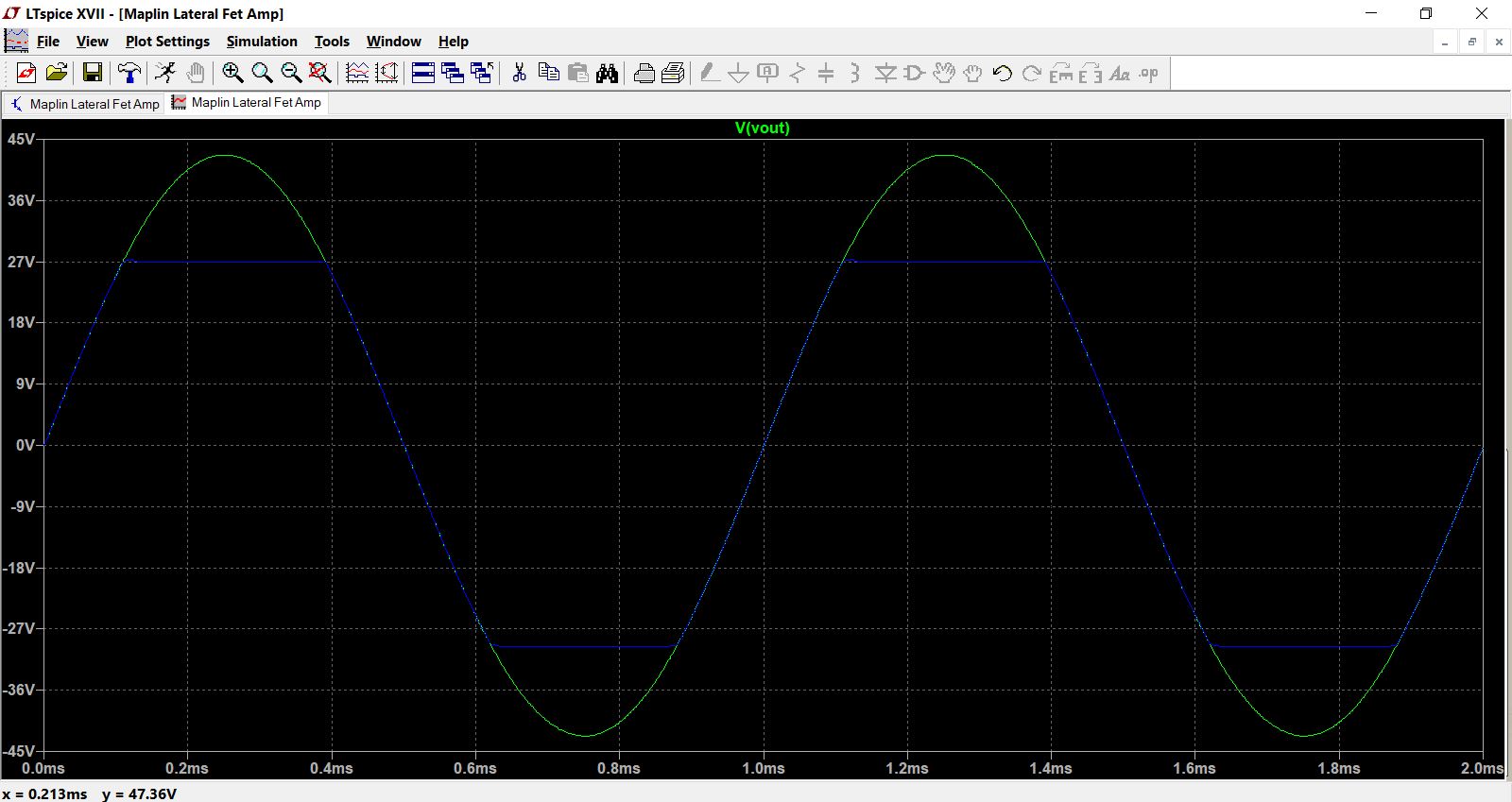Screen dimensions: 1512x802
Task: Open the Simulation menu
Action: (262, 42)
